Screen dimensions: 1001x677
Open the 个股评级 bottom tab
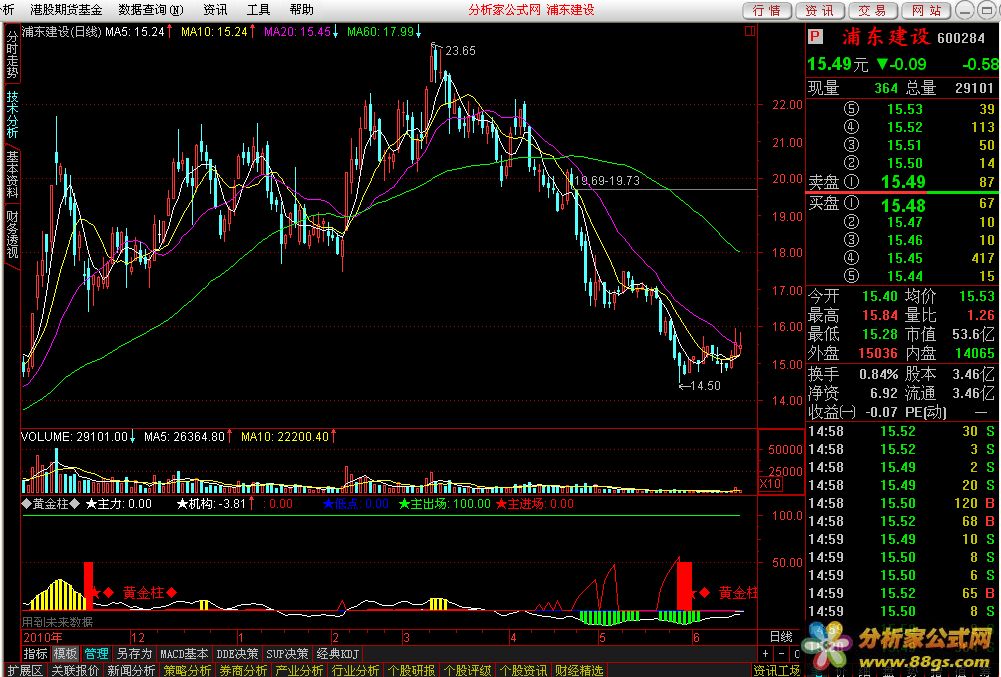coord(467,671)
